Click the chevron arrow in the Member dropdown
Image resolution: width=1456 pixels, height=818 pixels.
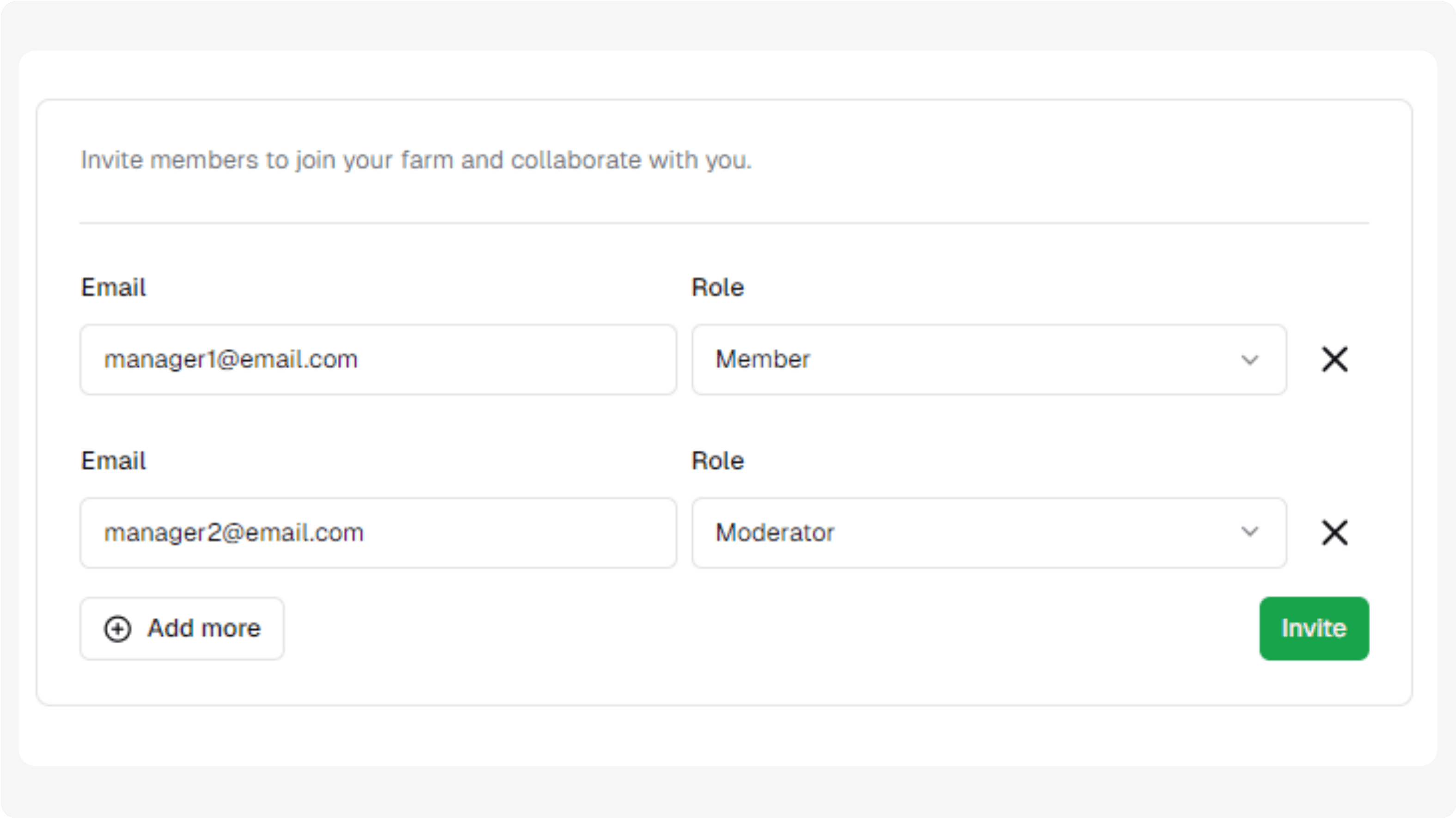click(1250, 360)
